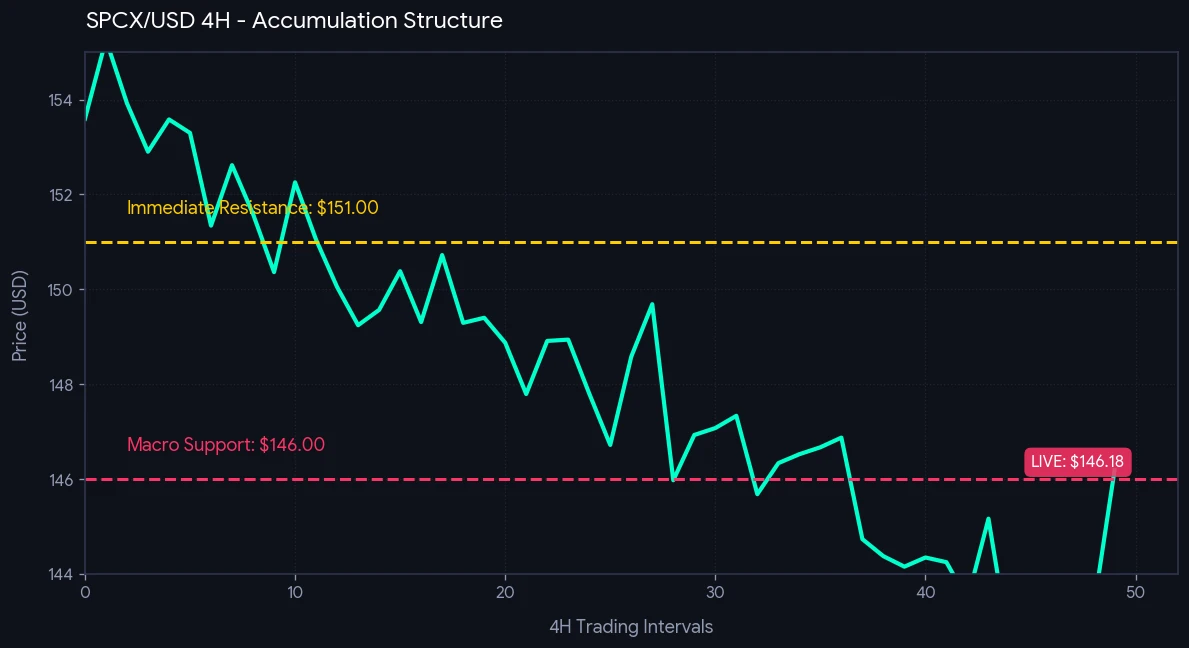Image resolution: width=1189 pixels, height=648 pixels.
Task: Click the x-axis tick label 30
Action: click(715, 593)
